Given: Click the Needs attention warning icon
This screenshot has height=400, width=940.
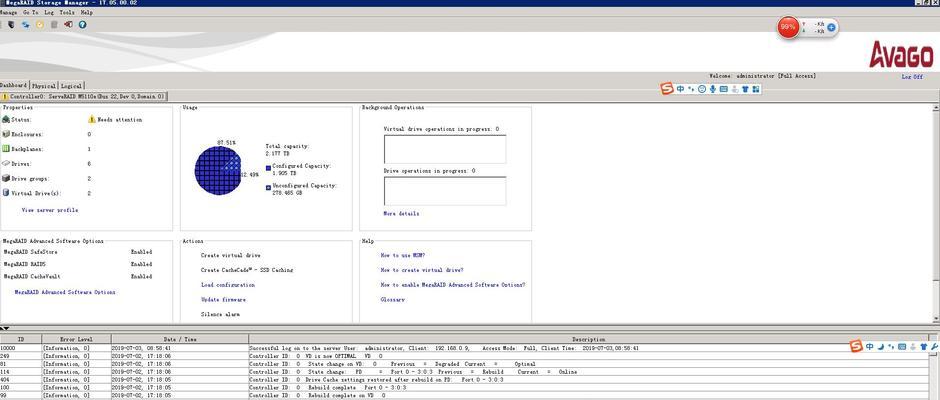Looking at the screenshot, I should [92, 119].
